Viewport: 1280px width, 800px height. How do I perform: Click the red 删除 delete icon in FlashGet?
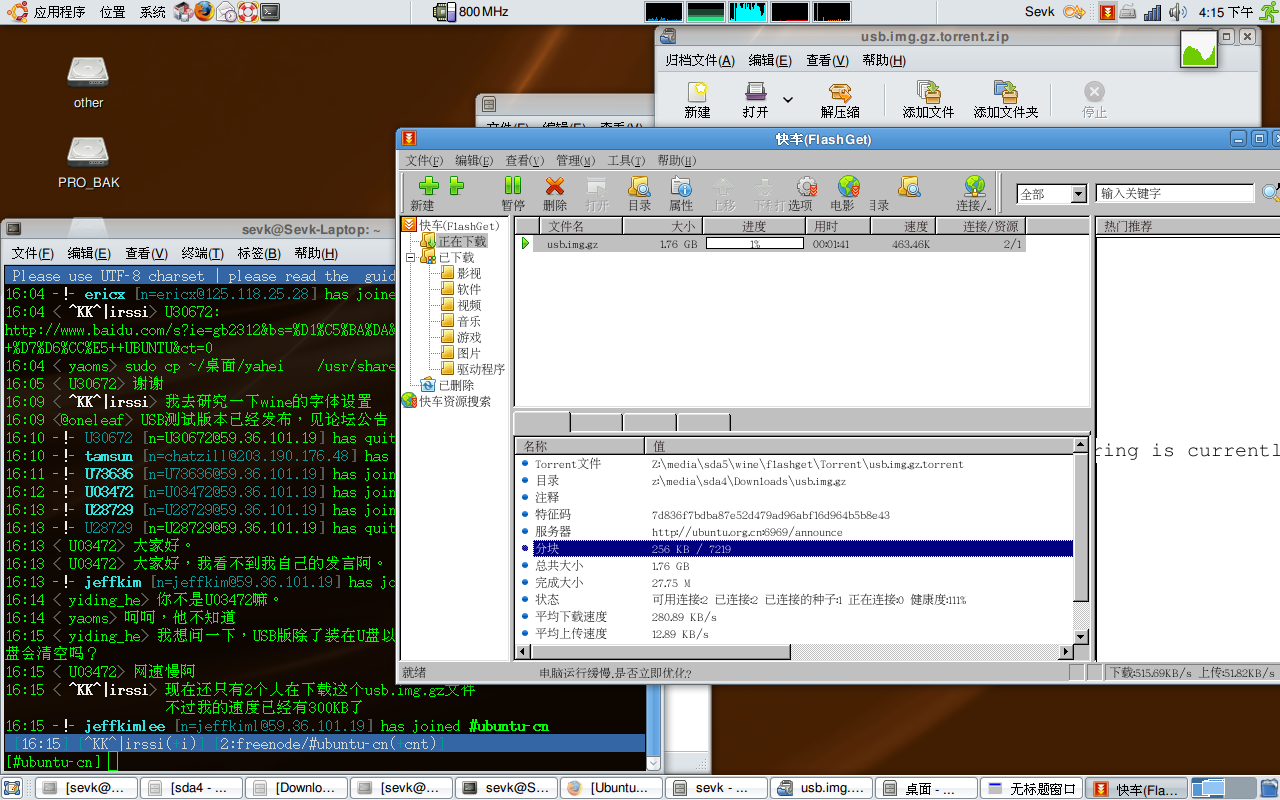point(555,186)
